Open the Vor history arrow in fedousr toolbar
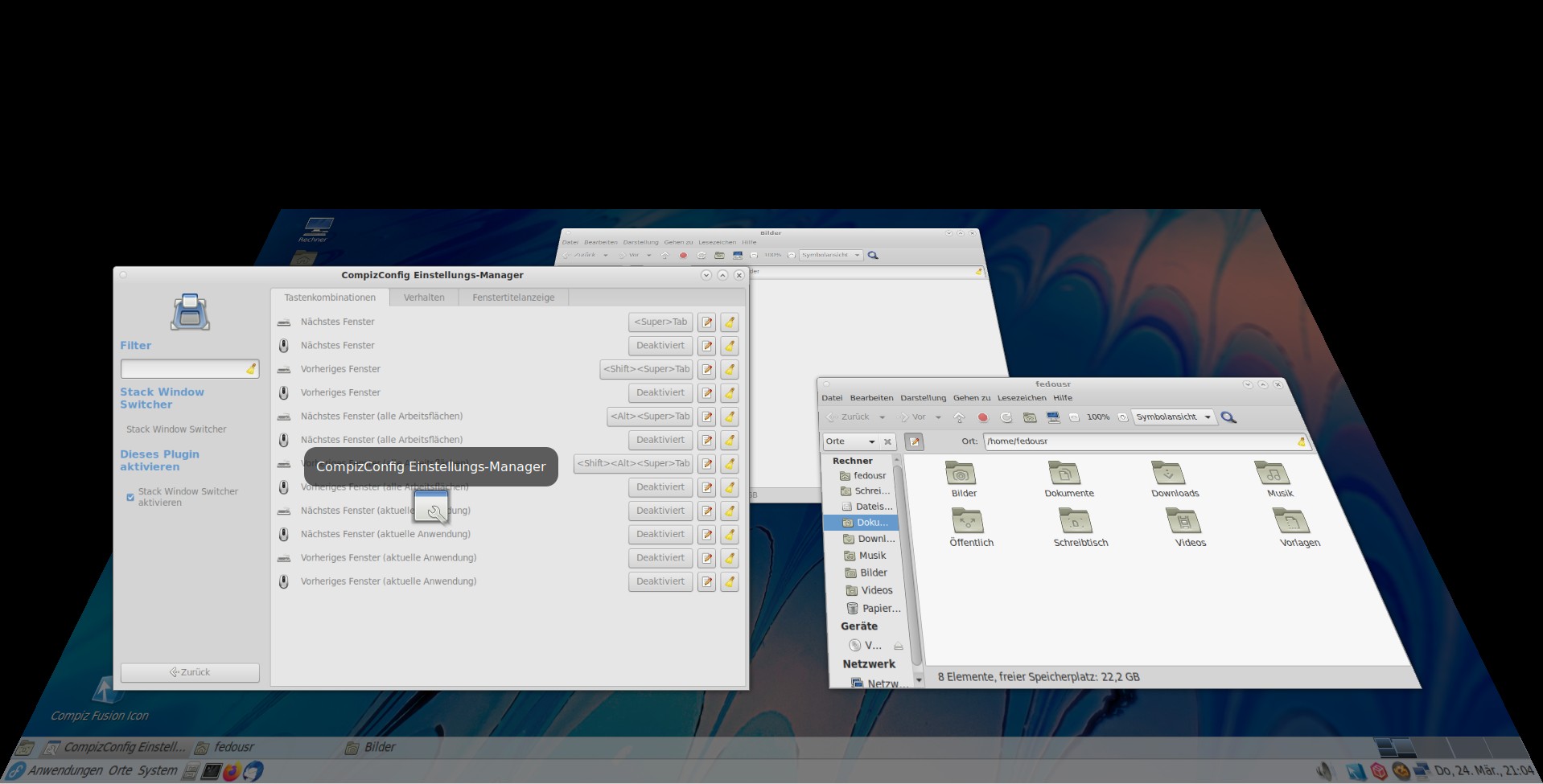 click(x=938, y=417)
